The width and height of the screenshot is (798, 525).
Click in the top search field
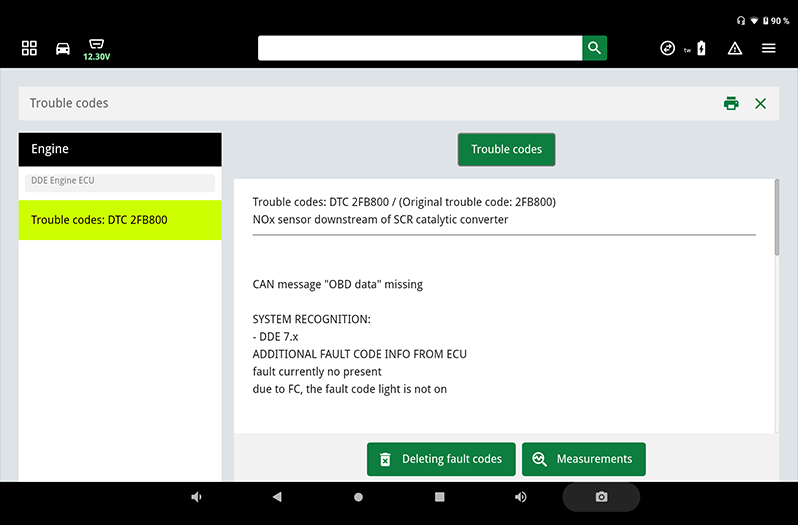tap(420, 48)
